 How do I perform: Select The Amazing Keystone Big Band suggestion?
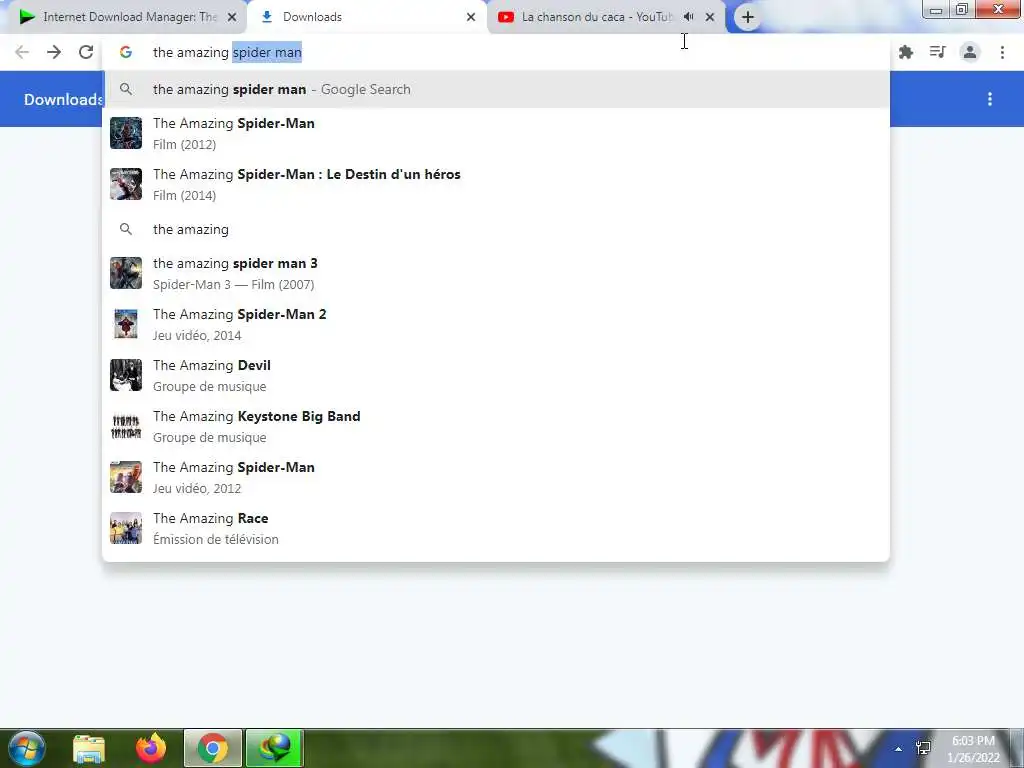coord(496,426)
